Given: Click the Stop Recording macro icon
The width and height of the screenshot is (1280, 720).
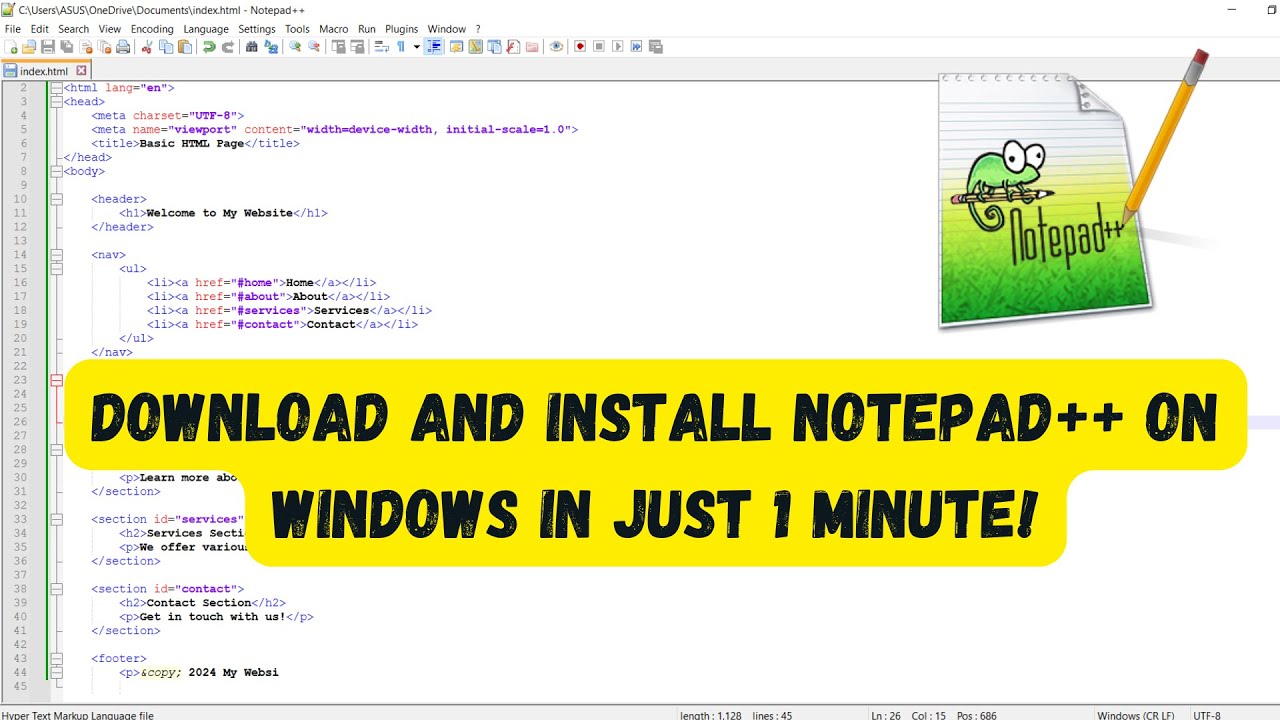Looking at the screenshot, I should coord(599,46).
